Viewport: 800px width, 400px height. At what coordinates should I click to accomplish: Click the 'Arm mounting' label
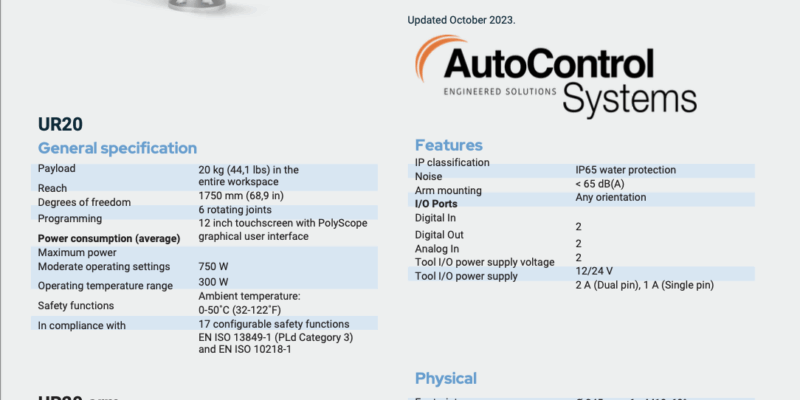(448, 190)
